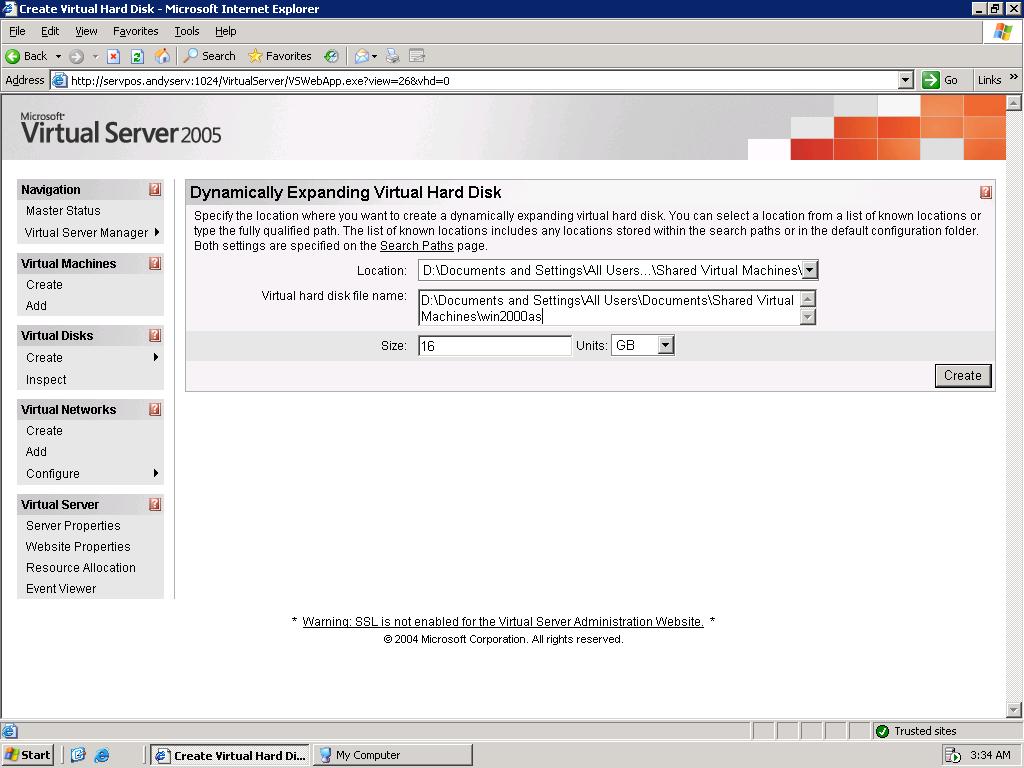Image resolution: width=1024 pixels, height=768 pixels.
Task: Launch Internet Explorer from quick launch
Action: click(102, 755)
